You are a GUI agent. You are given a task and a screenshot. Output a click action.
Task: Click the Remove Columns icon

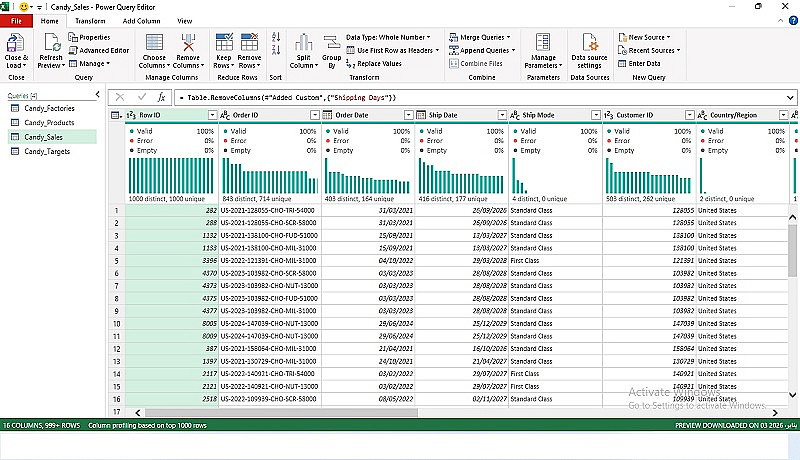tap(188, 42)
